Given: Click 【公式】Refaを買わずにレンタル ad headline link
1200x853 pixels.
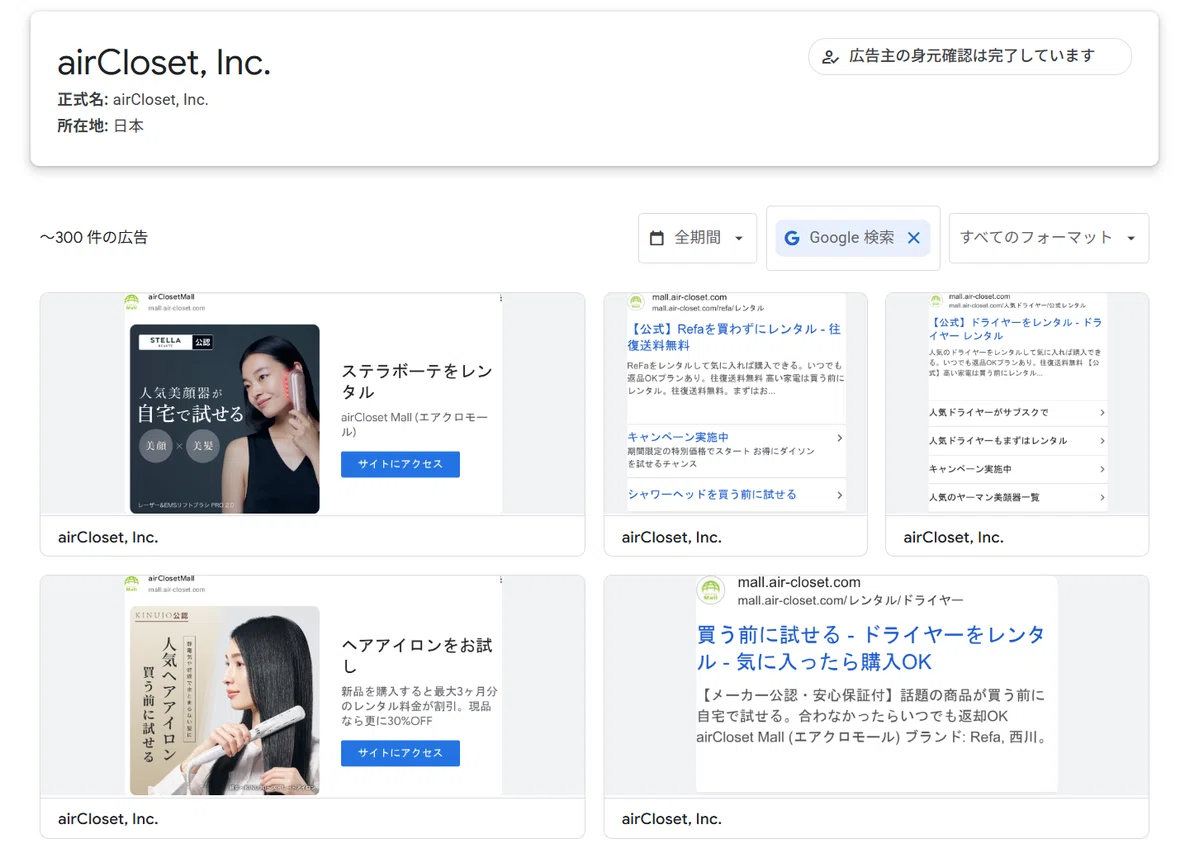Looking at the screenshot, I should click(x=734, y=337).
